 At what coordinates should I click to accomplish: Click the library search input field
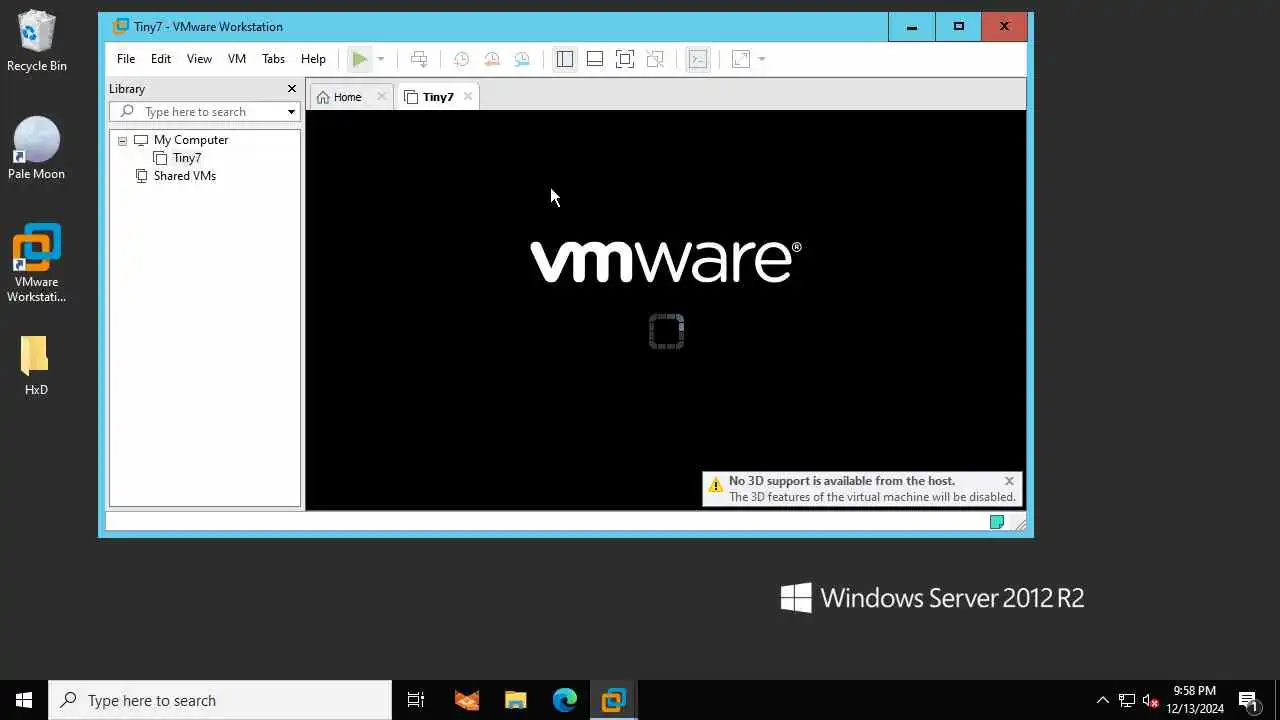coord(204,112)
